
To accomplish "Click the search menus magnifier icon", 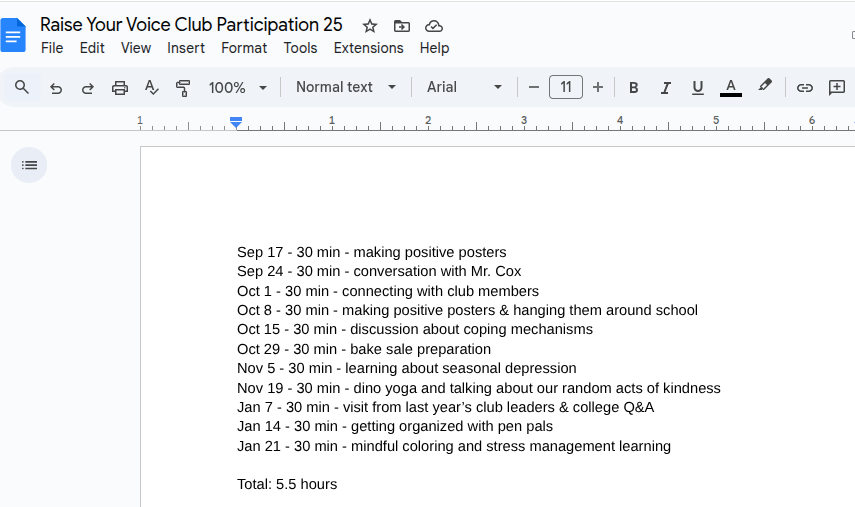I will pyautogui.click(x=22, y=87).
